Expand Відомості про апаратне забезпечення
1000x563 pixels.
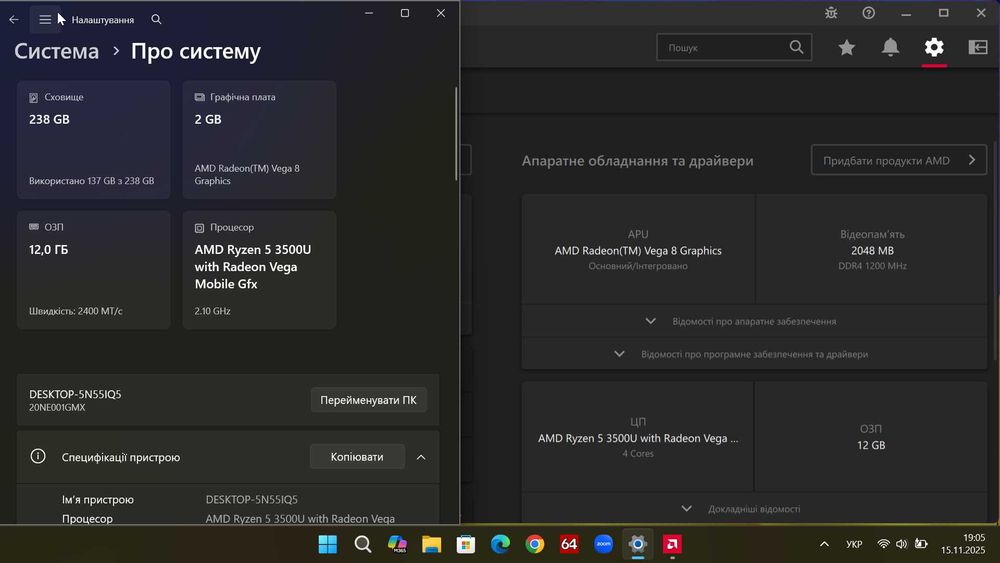tap(754, 321)
